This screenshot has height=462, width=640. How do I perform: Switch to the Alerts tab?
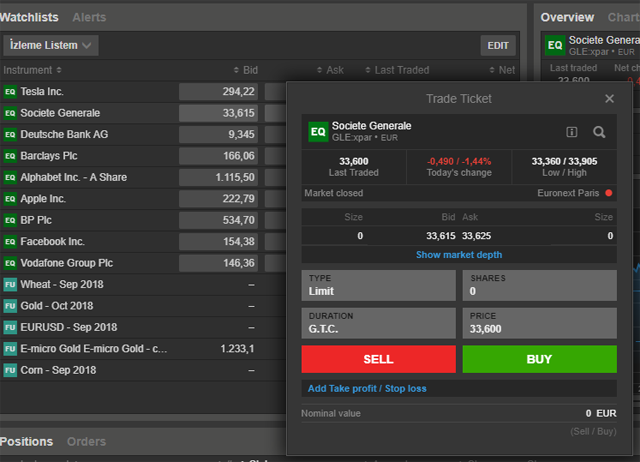pos(89,17)
